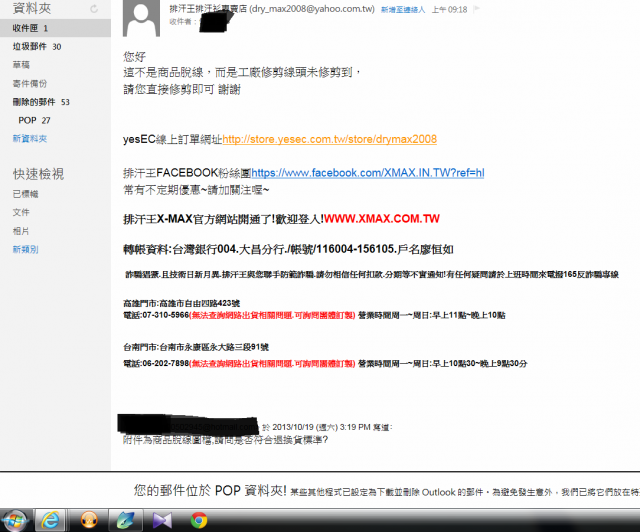Add a category via 新類別 link
640x532 pixels.
click(x=25, y=249)
